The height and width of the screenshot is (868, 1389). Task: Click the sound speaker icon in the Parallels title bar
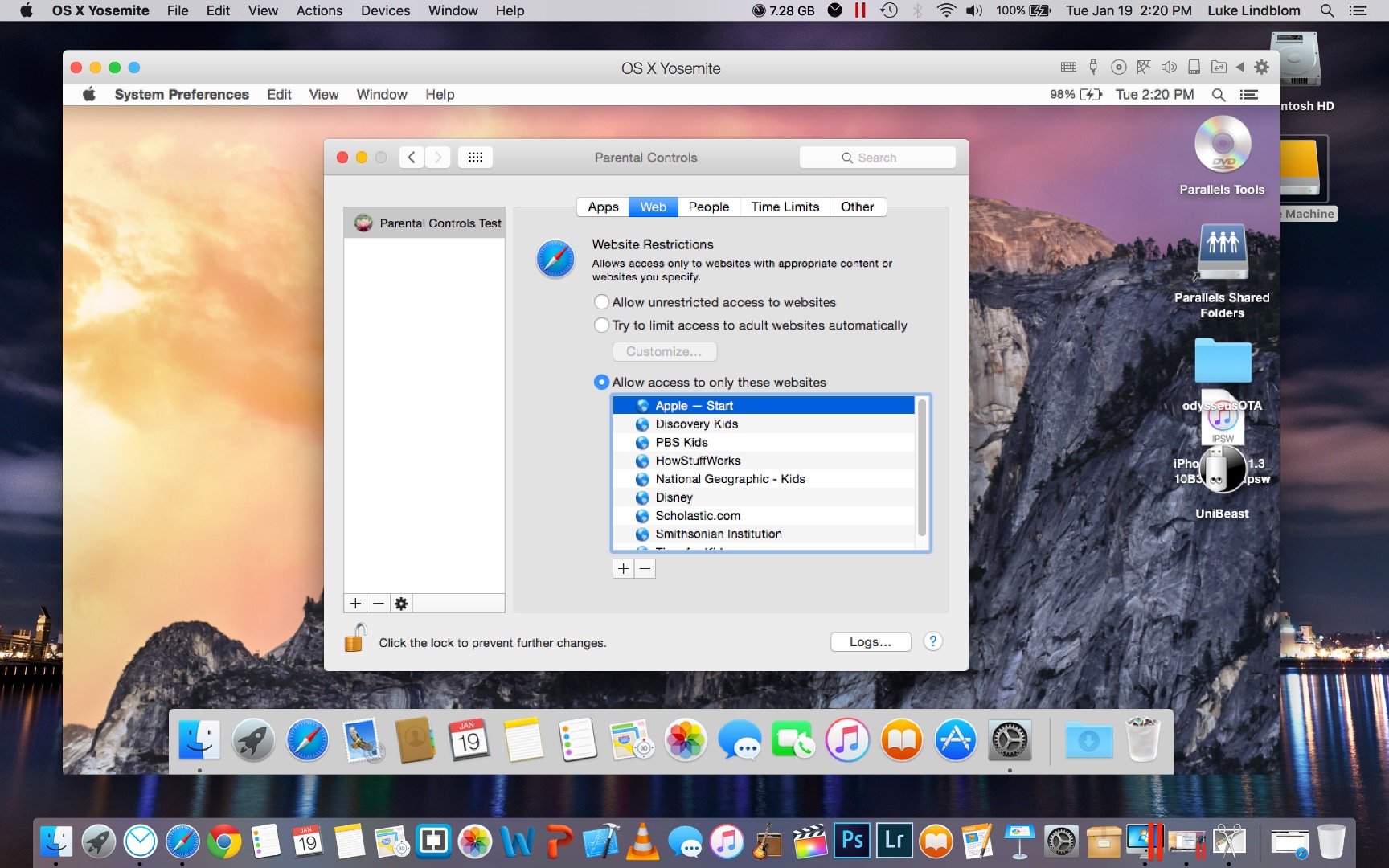[1169, 68]
